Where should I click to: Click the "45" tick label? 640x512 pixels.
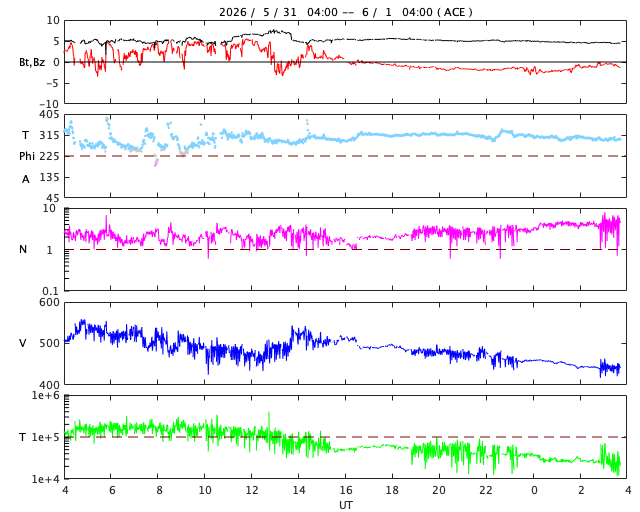tap(53, 198)
